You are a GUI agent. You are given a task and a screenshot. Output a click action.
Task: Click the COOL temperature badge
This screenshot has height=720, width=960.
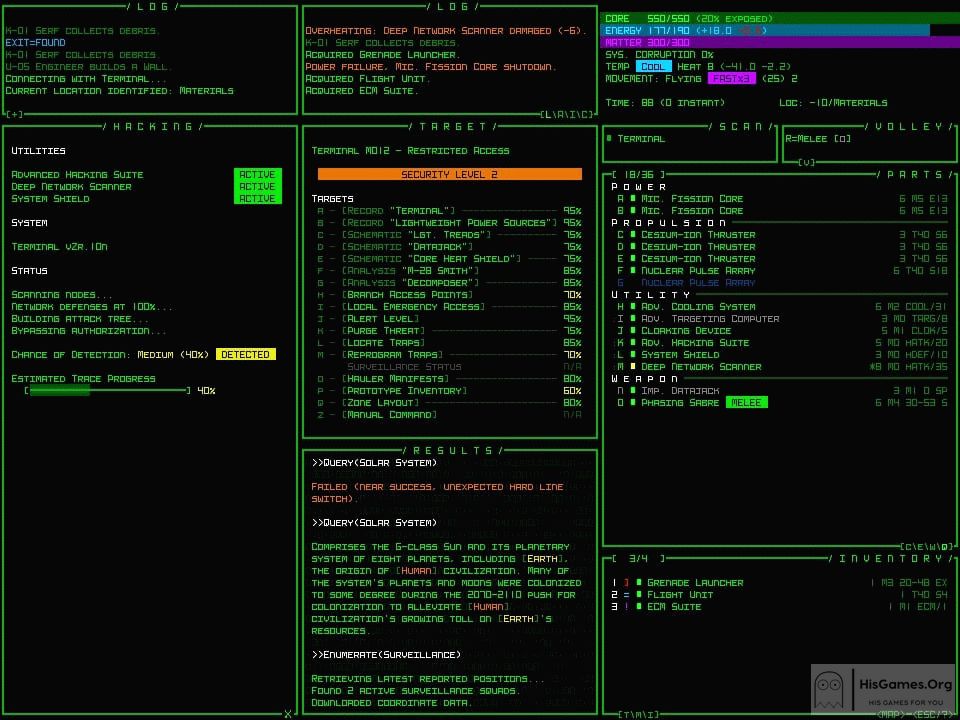(x=653, y=66)
